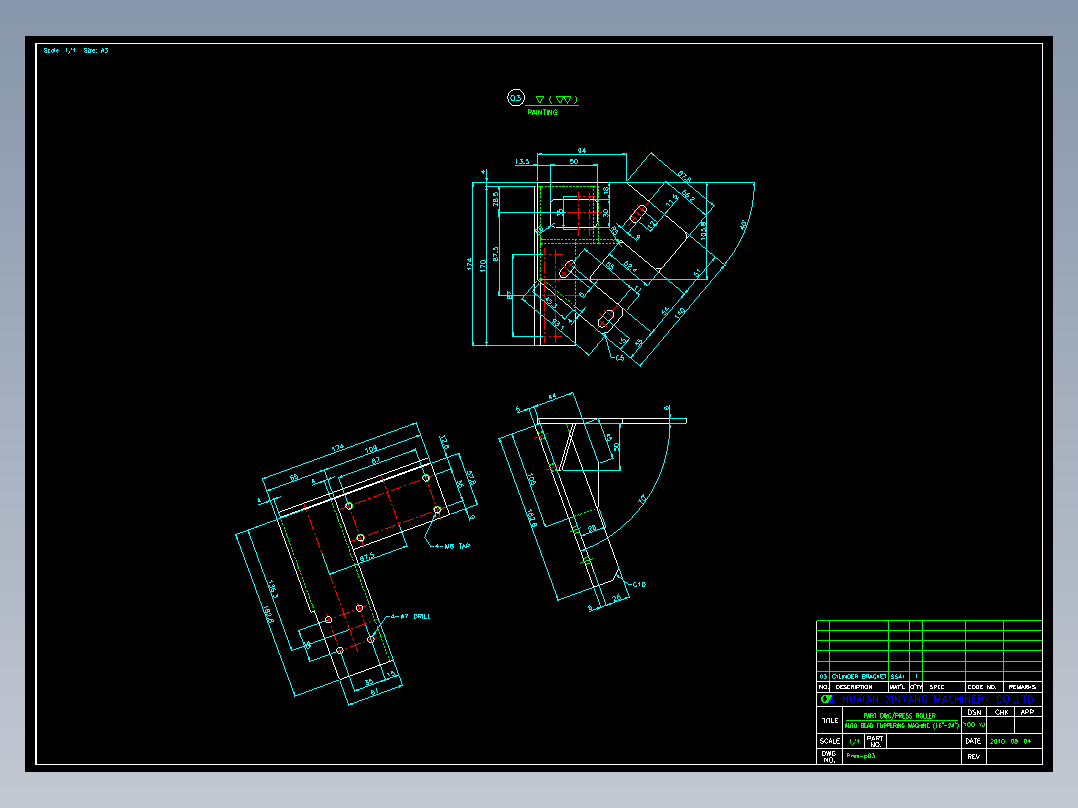1078x808 pixels.
Task: Click the '61' bottom dimension text
Action: tap(374, 692)
